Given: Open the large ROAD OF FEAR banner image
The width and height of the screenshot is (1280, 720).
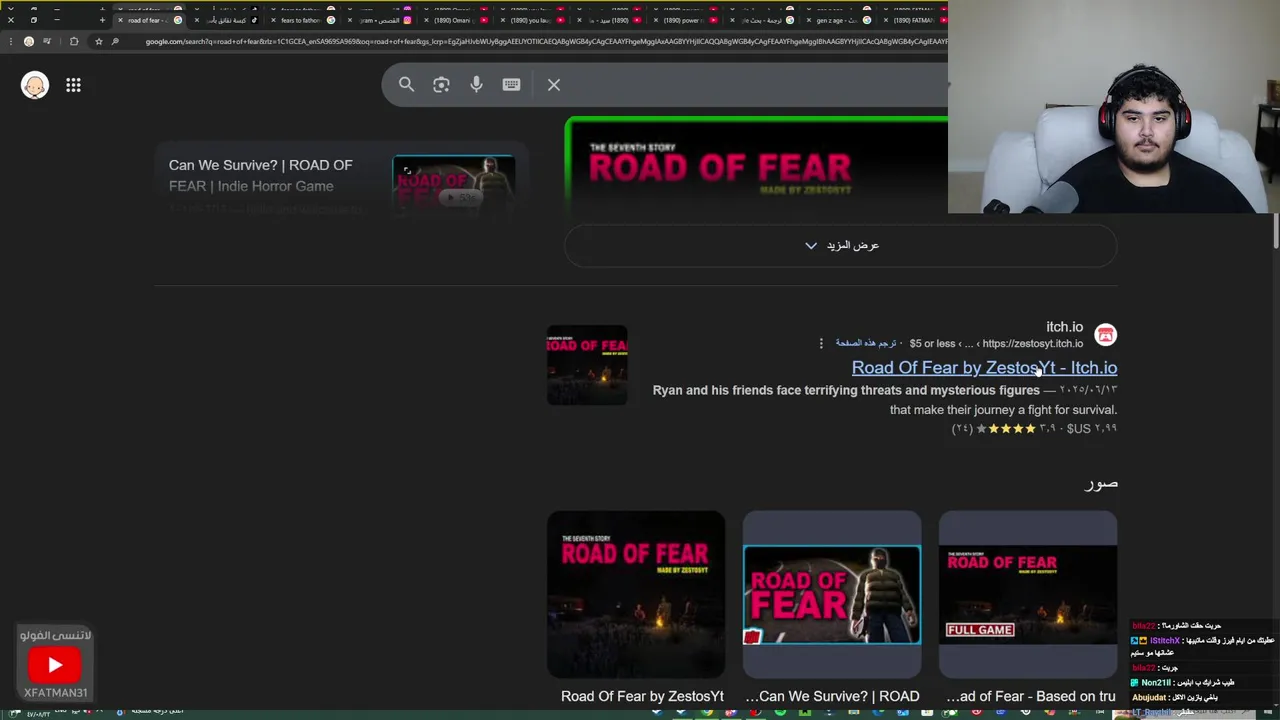Looking at the screenshot, I should point(756,167).
